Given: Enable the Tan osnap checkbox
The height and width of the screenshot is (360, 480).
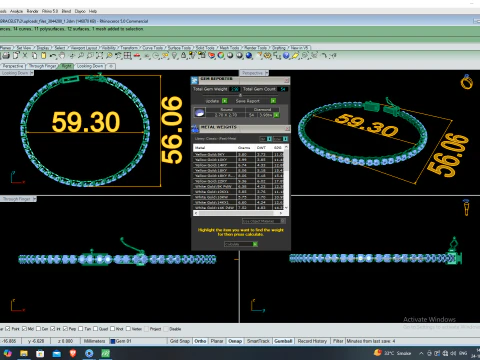Looking at the screenshot, I should (80, 329).
